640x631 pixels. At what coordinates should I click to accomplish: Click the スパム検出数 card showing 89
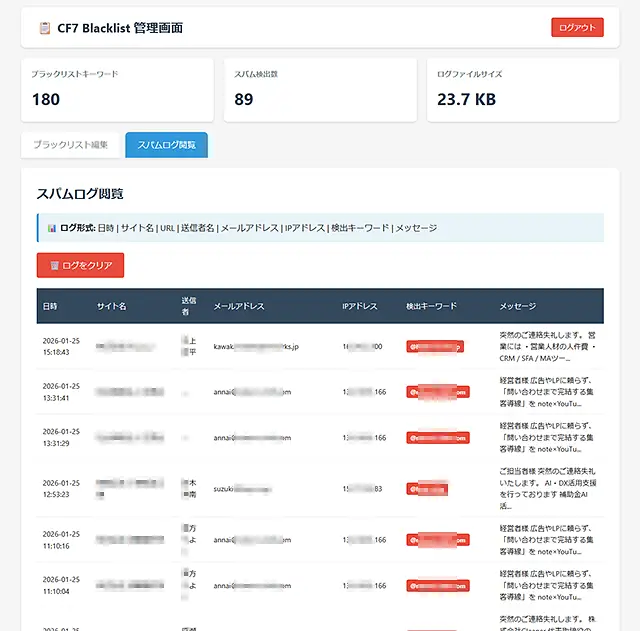click(320, 90)
